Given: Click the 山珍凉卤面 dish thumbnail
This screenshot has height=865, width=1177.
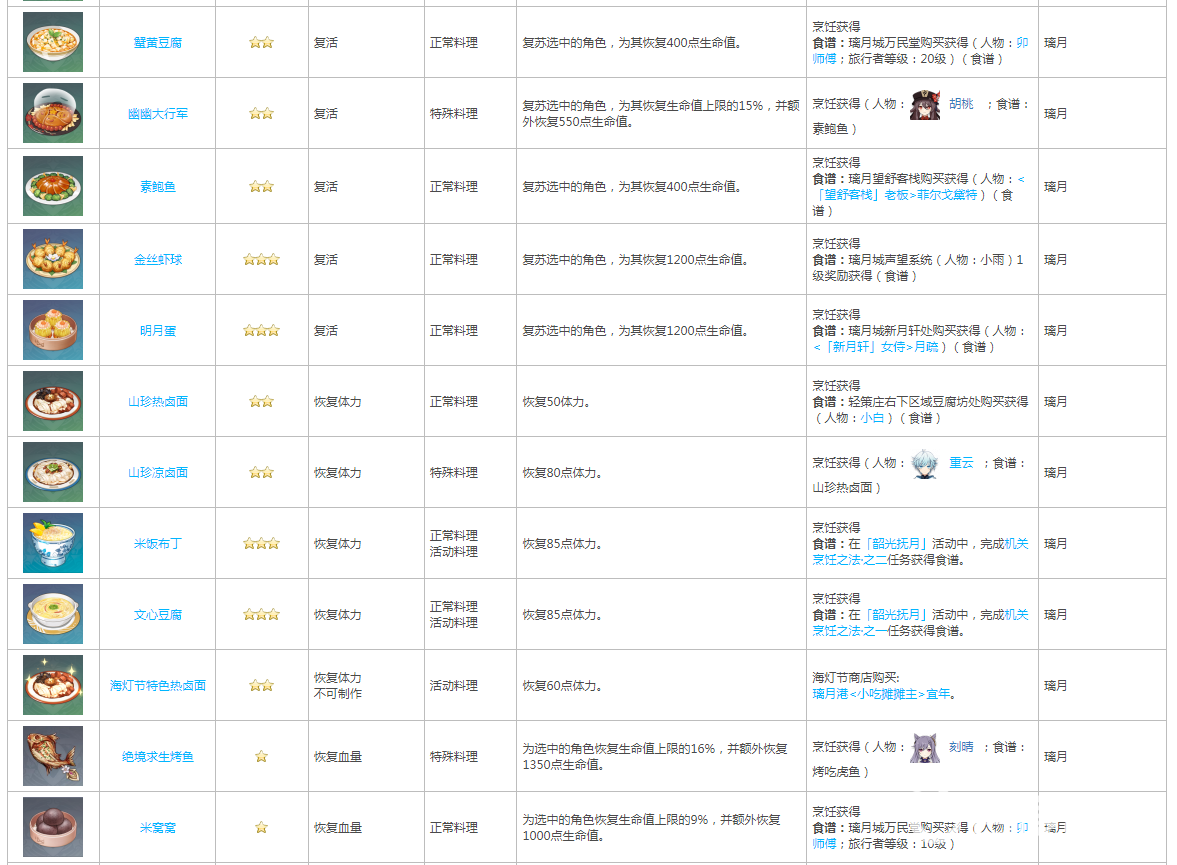Looking at the screenshot, I should (53, 472).
